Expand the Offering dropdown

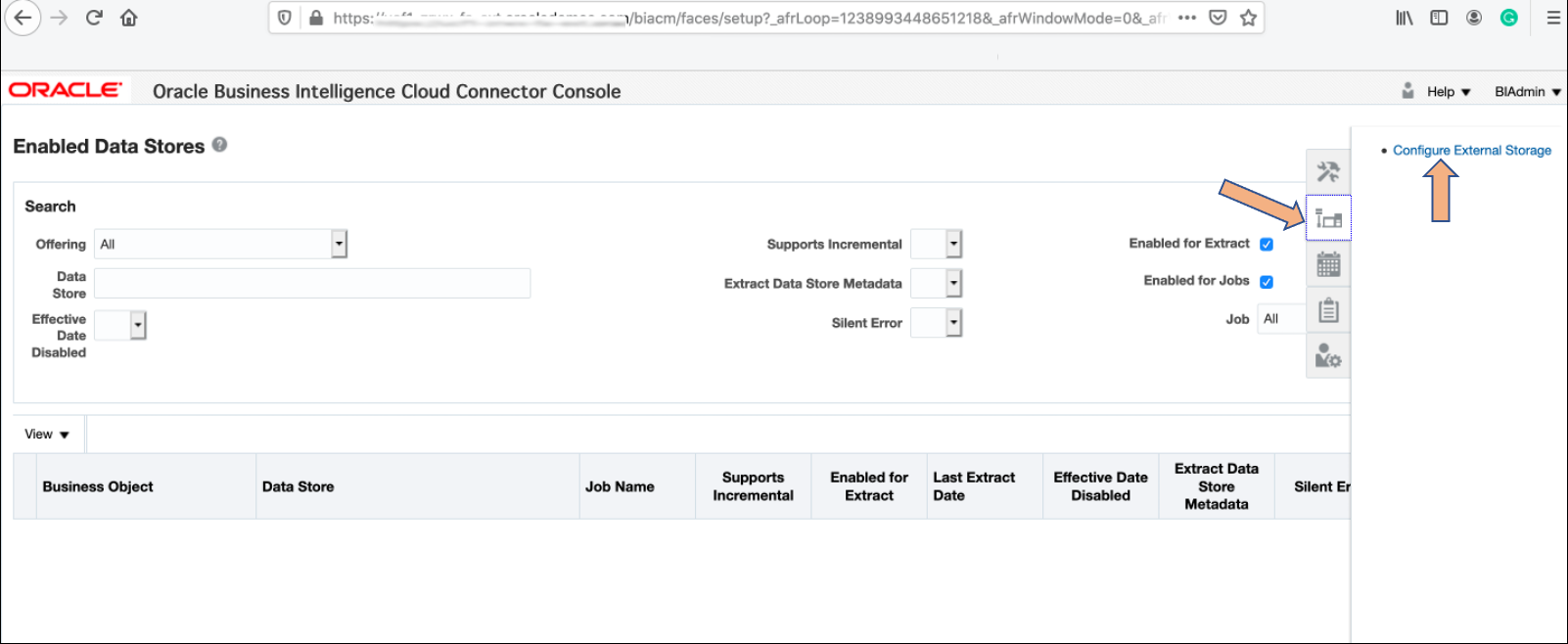tap(339, 244)
